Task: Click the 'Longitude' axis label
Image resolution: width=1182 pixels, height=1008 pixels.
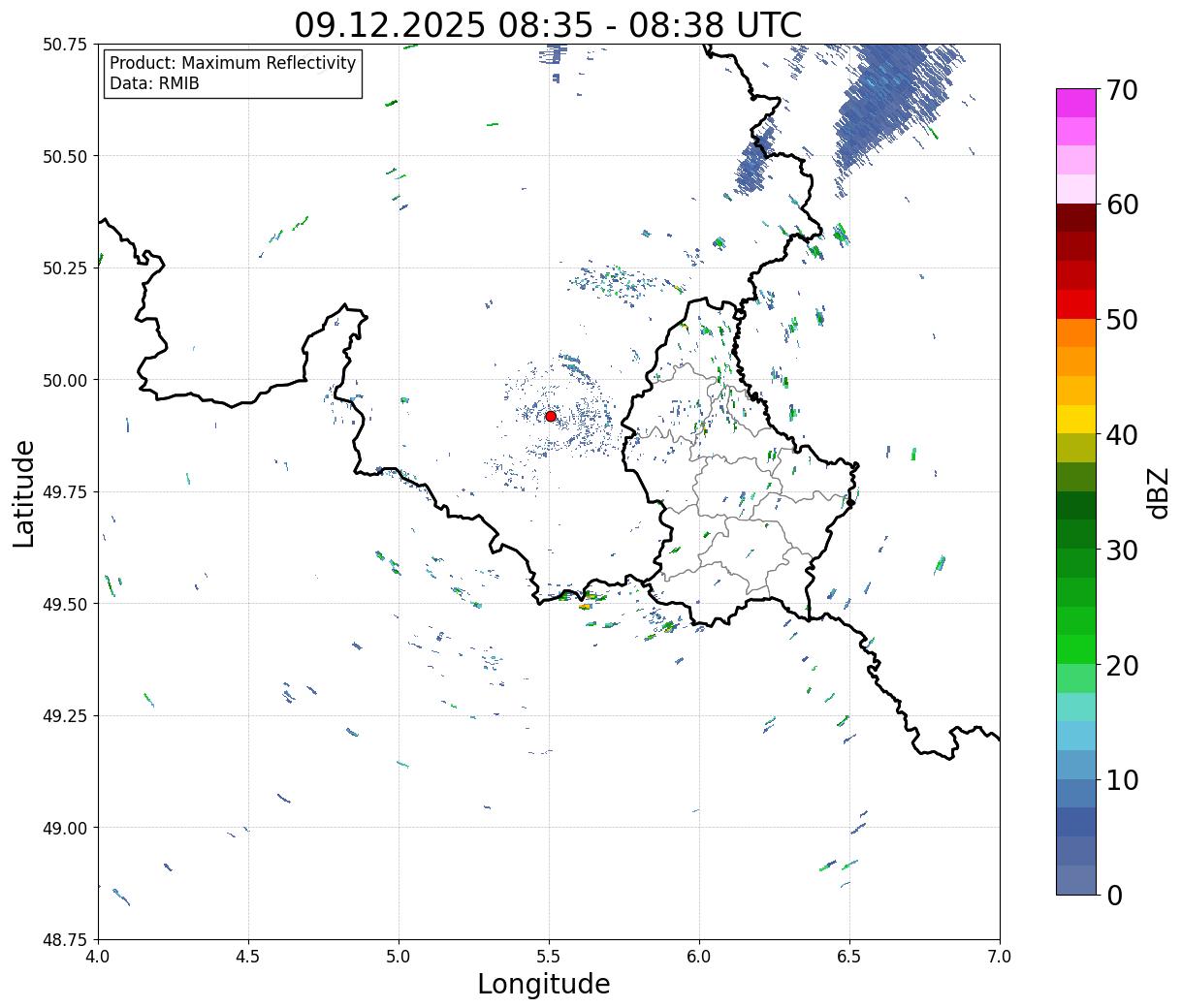Action: point(544,984)
